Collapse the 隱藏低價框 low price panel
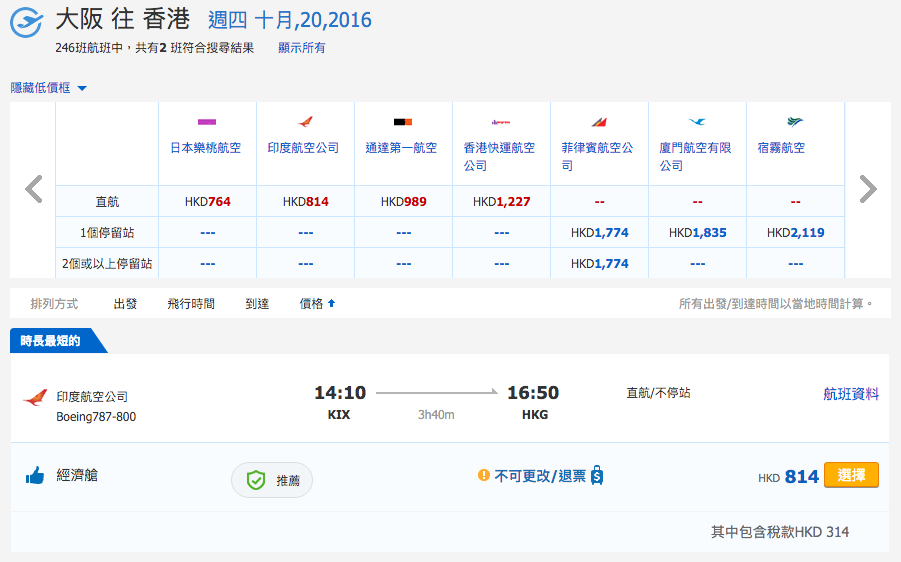The width and height of the screenshot is (901, 562). [x=48, y=88]
